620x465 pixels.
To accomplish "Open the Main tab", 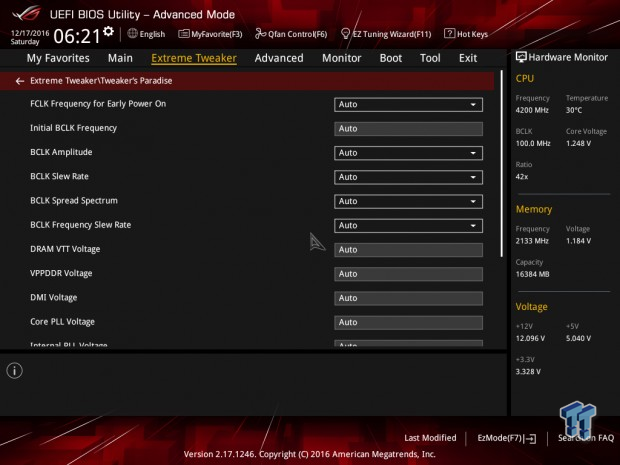I will (120, 58).
